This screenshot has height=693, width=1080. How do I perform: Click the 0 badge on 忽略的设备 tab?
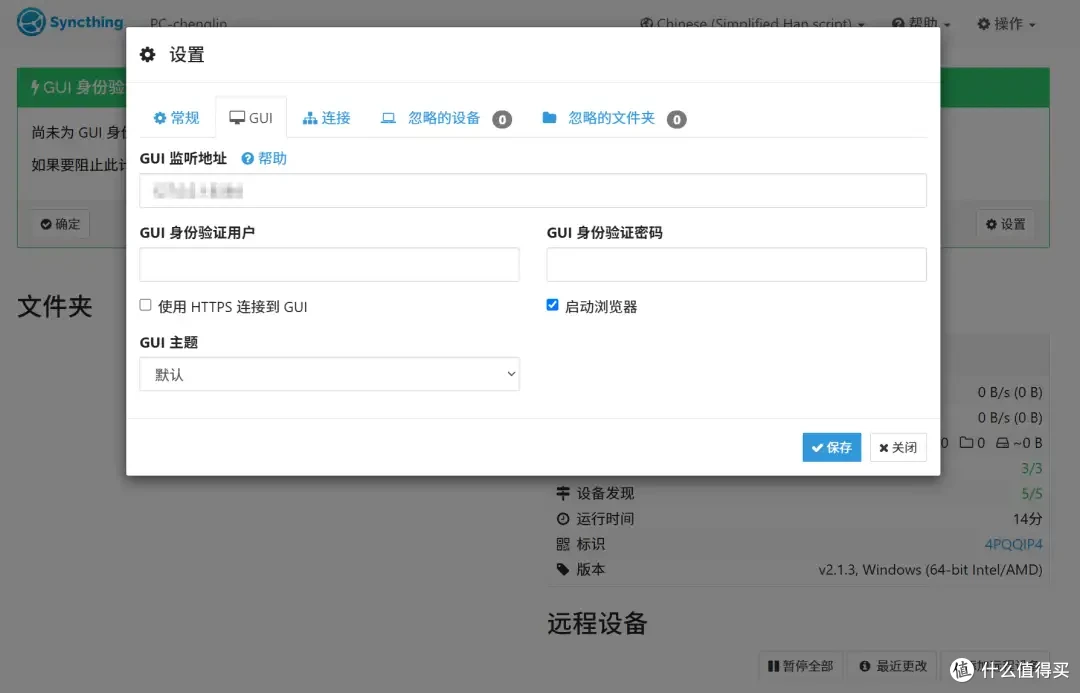[x=502, y=120]
